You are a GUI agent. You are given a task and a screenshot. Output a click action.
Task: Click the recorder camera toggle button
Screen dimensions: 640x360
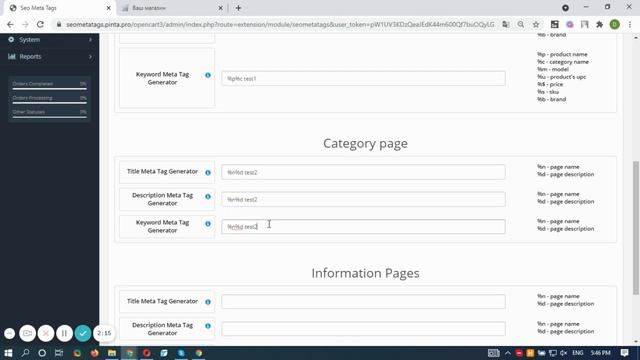tap(27, 333)
